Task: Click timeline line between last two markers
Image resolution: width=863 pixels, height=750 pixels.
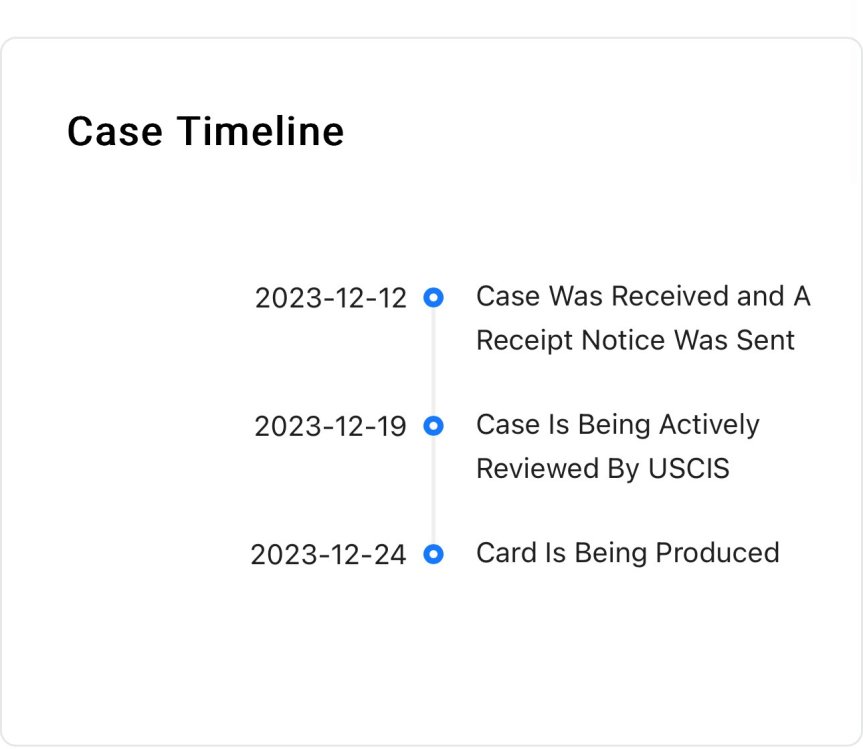Action: [433, 490]
